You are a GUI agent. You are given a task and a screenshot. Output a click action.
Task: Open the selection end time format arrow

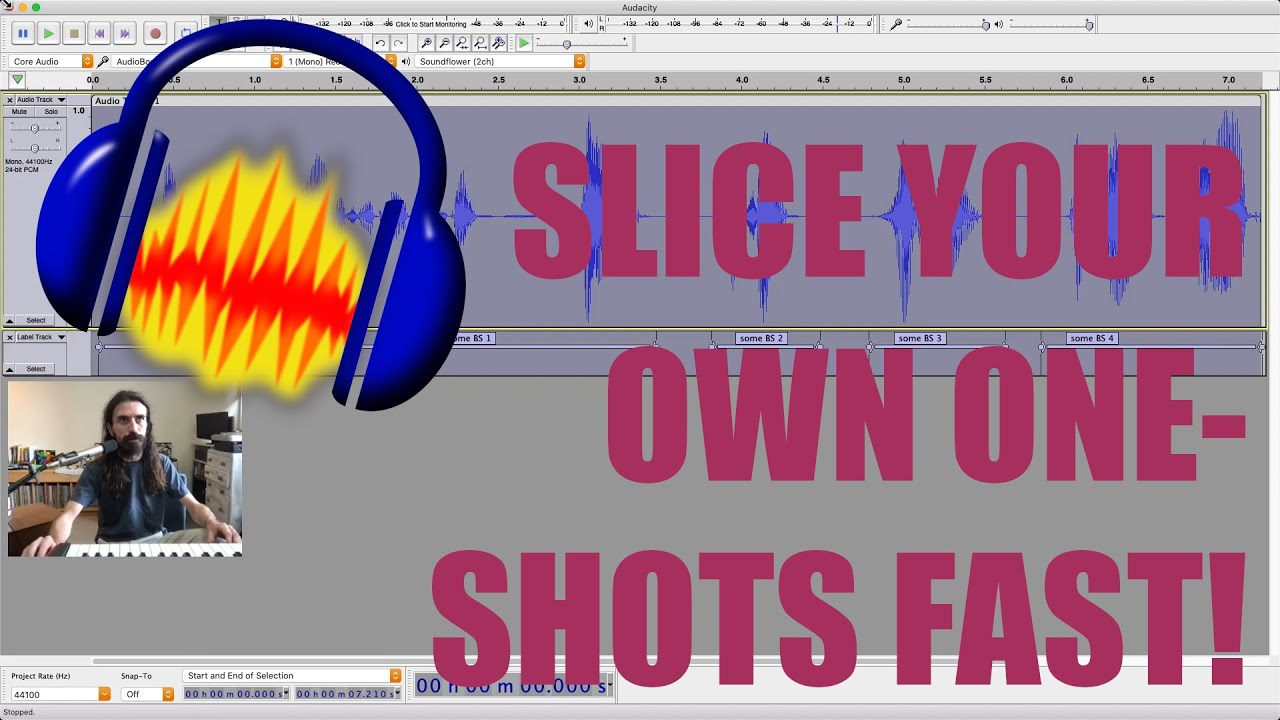(398, 693)
